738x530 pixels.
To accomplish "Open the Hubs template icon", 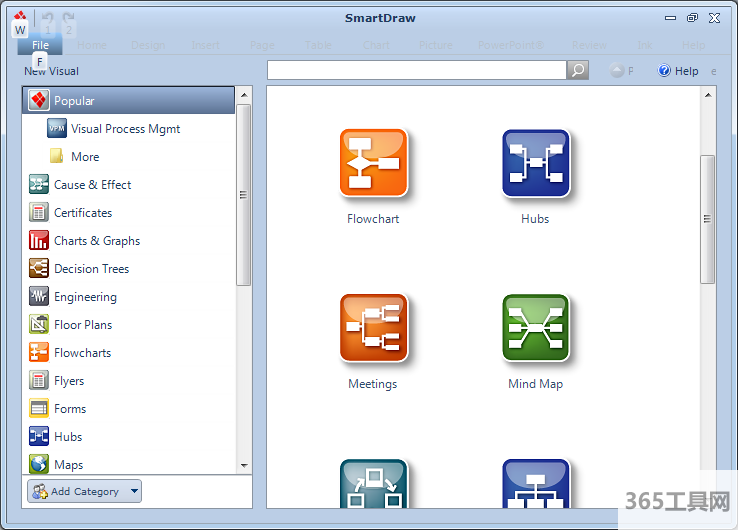I will coord(535,162).
